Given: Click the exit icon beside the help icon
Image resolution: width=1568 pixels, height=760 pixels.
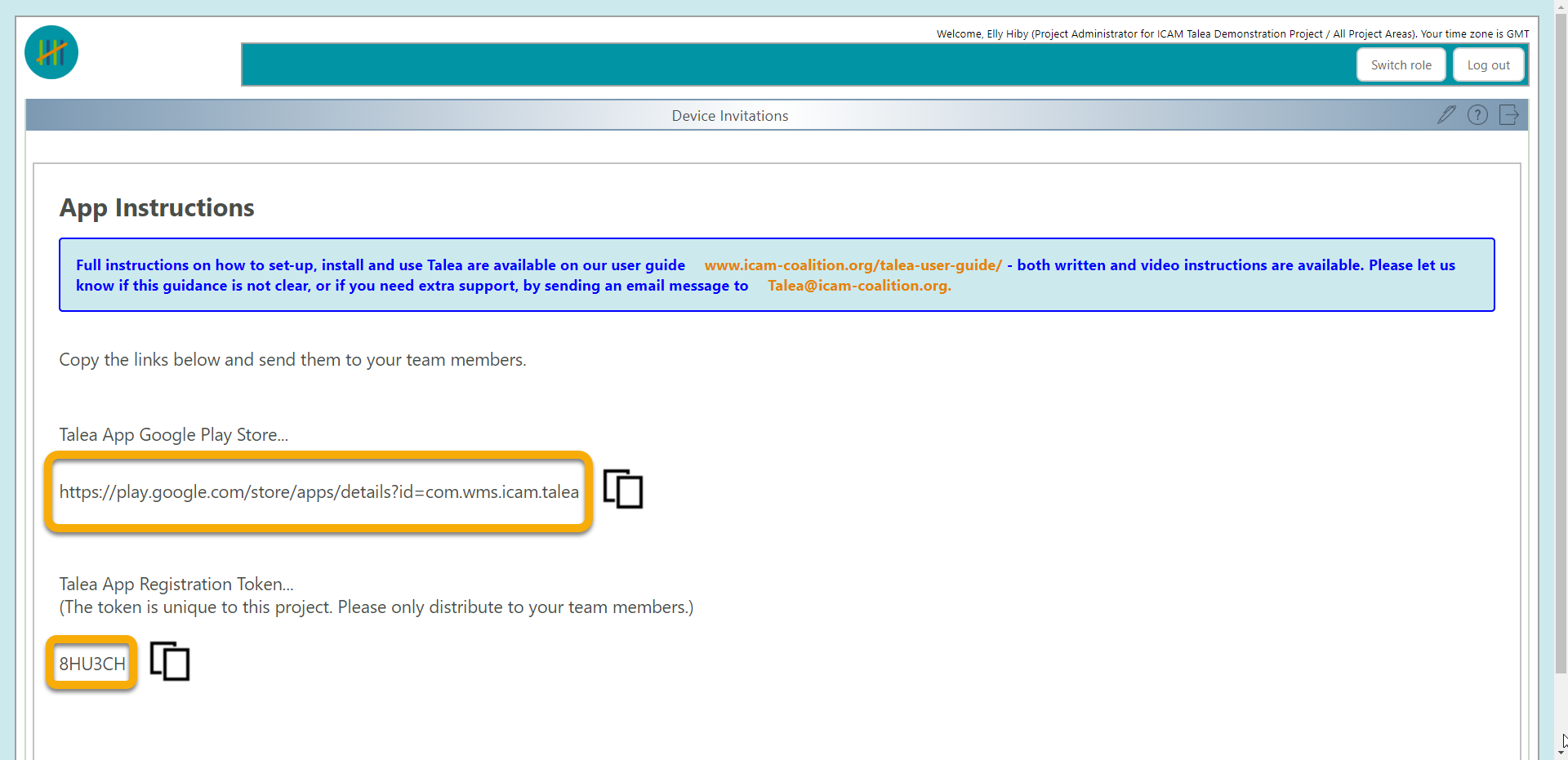Looking at the screenshot, I should point(1509,115).
